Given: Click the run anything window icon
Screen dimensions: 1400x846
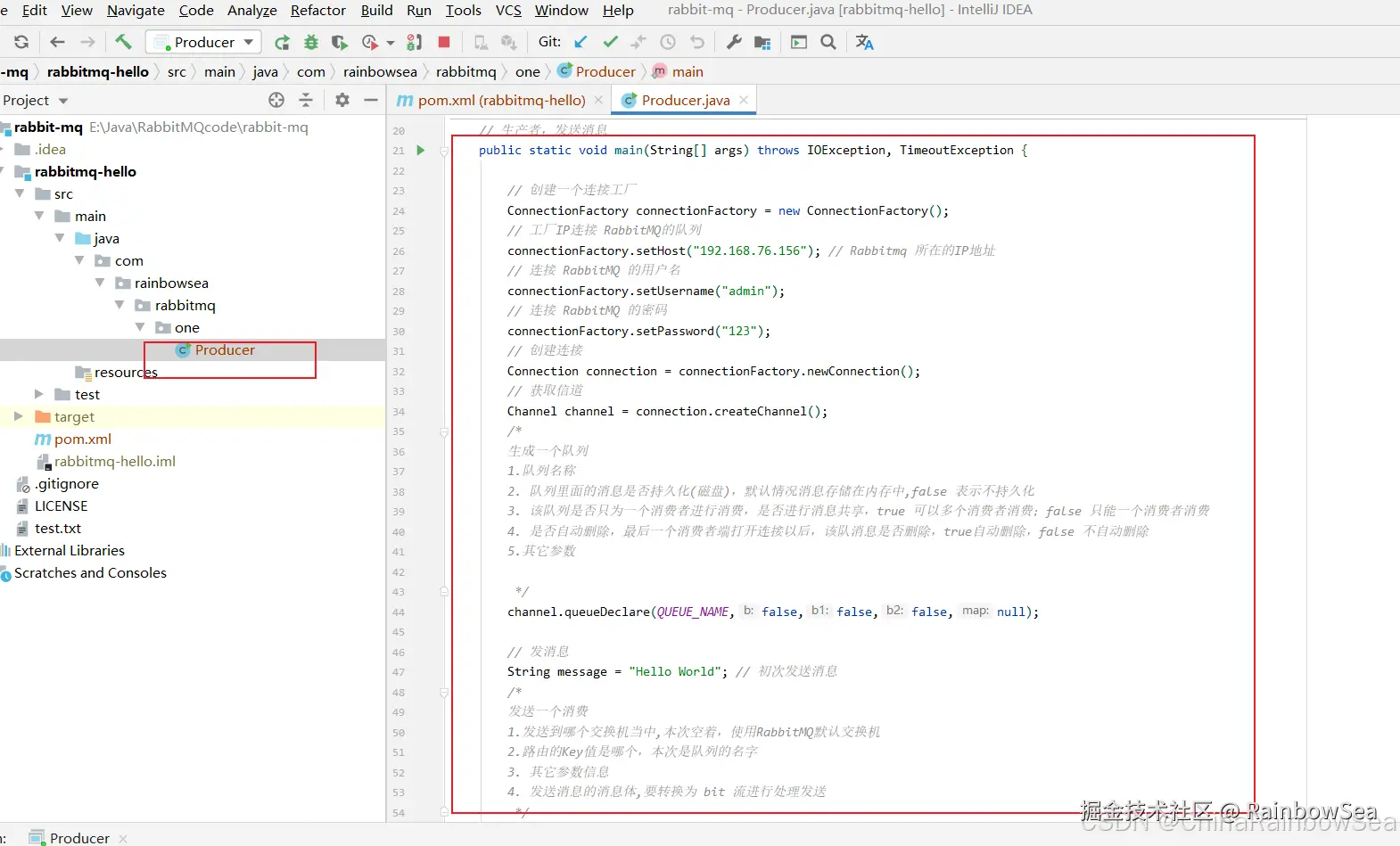Looking at the screenshot, I should click(x=799, y=42).
